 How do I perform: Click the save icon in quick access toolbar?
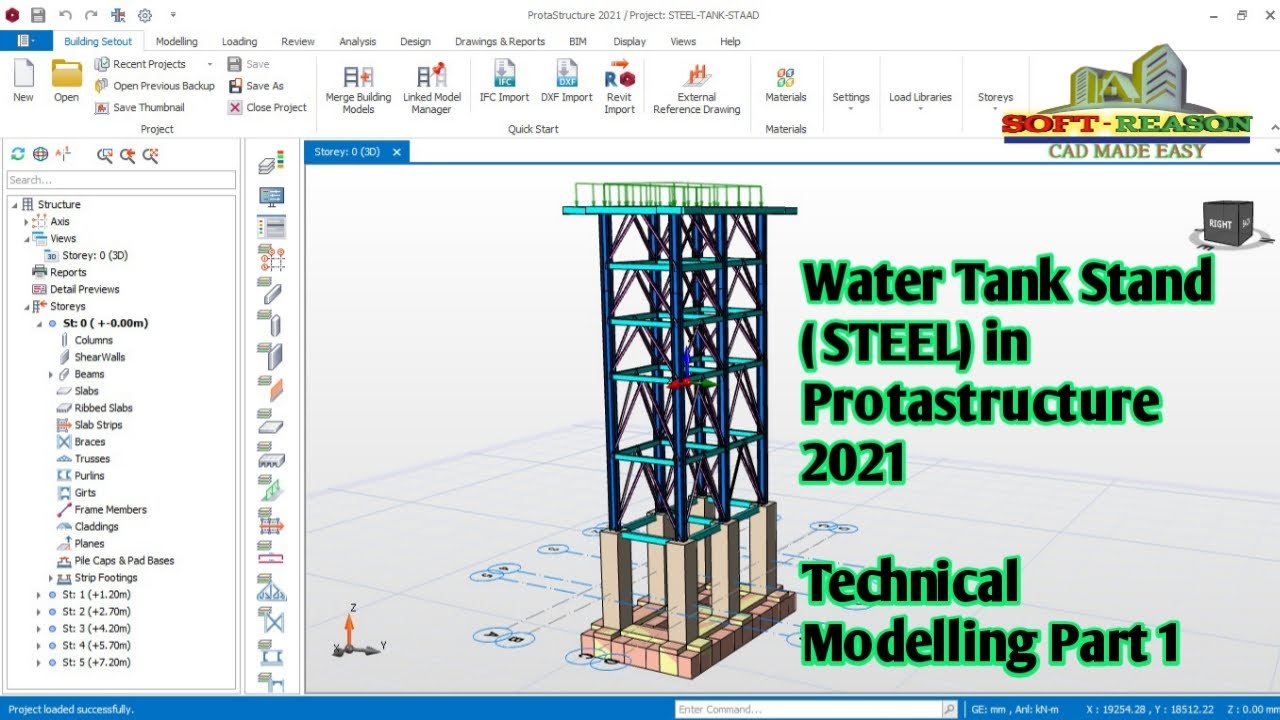click(38, 15)
